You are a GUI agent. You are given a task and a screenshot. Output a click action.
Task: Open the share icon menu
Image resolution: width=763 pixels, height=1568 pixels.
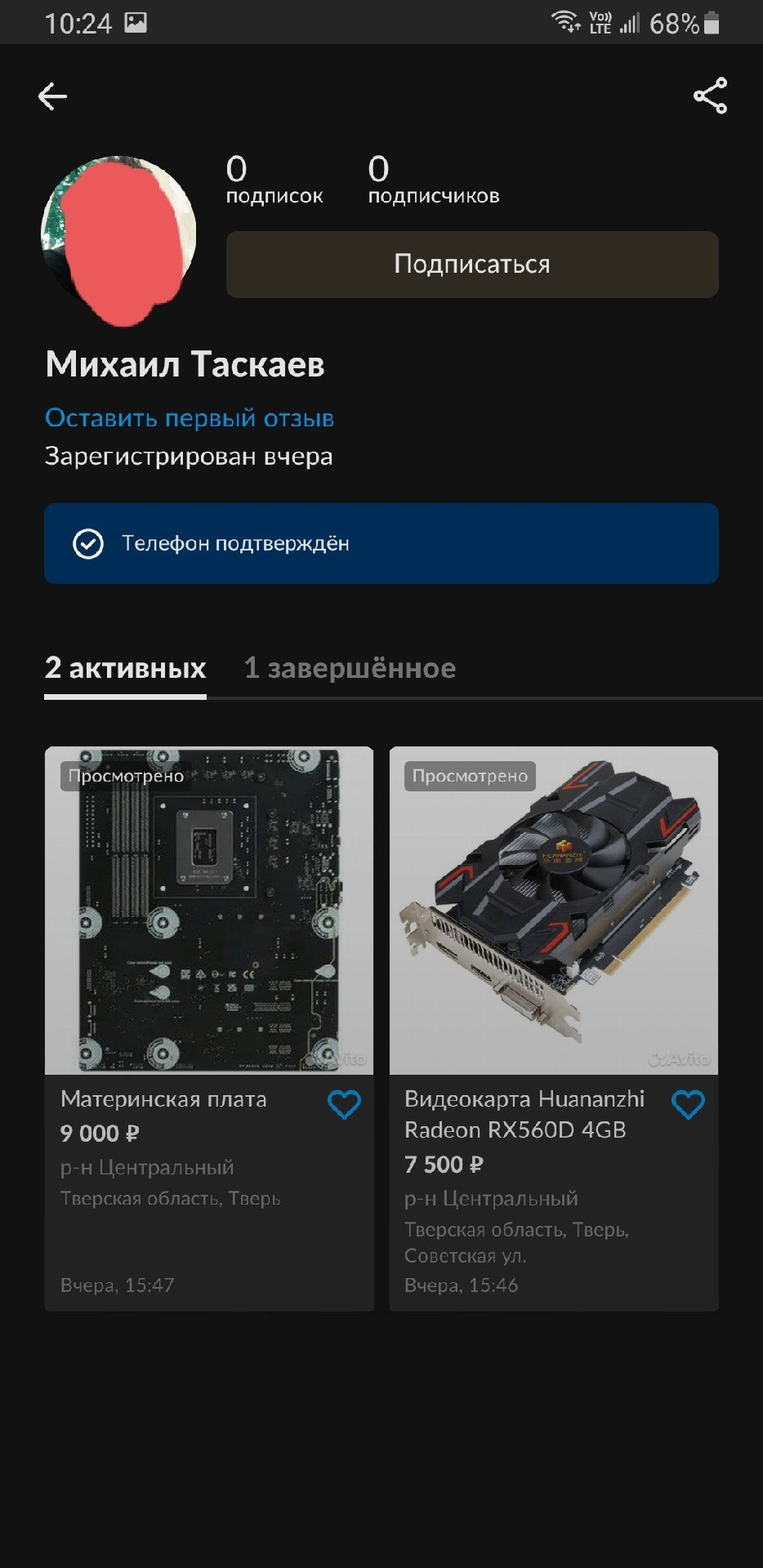click(710, 96)
